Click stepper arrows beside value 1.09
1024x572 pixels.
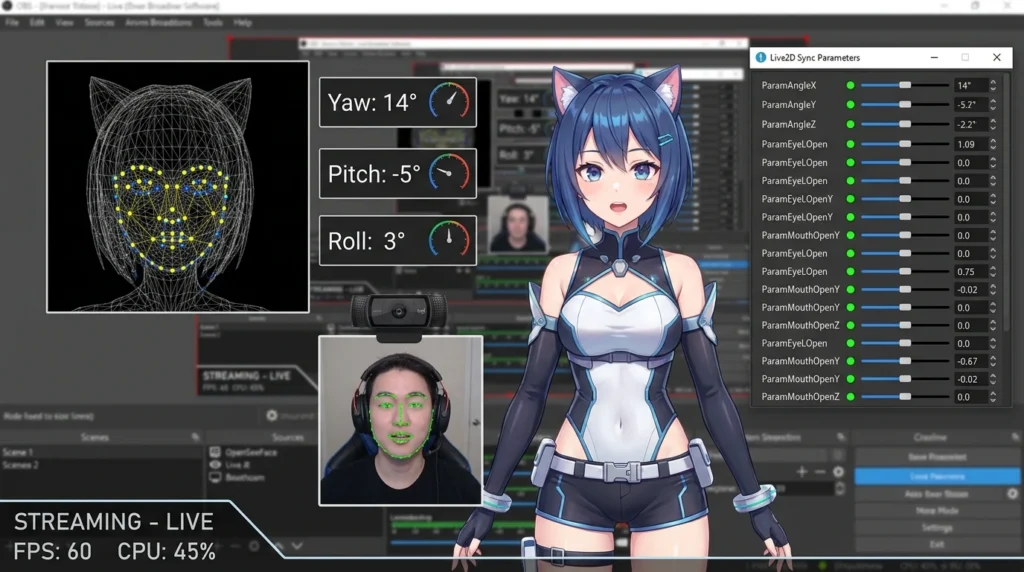pyautogui.click(x=993, y=144)
